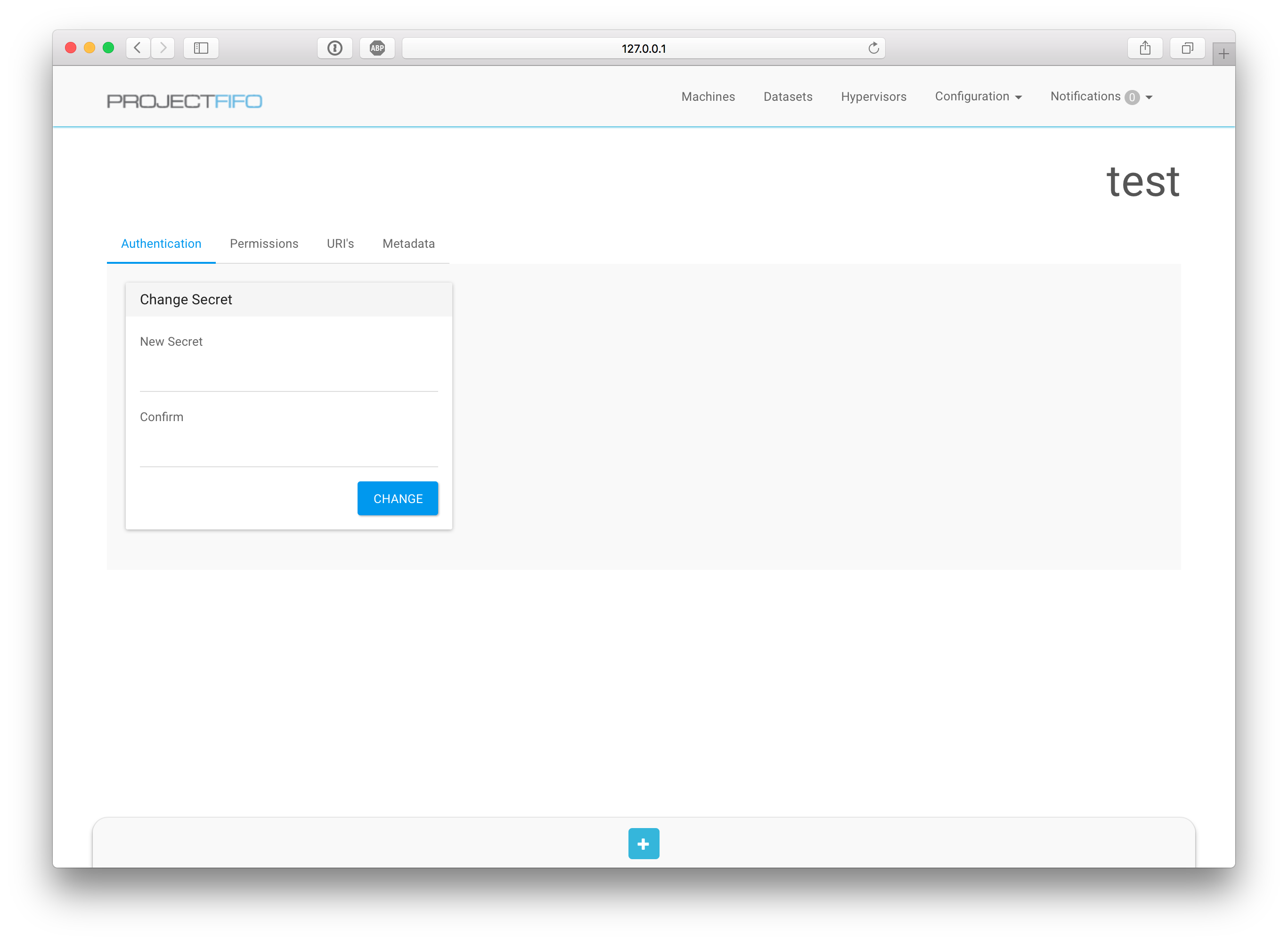Viewport: 1288px width, 943px height.
Task: Select the Metadata tab
Action: (x=408, y=244)
